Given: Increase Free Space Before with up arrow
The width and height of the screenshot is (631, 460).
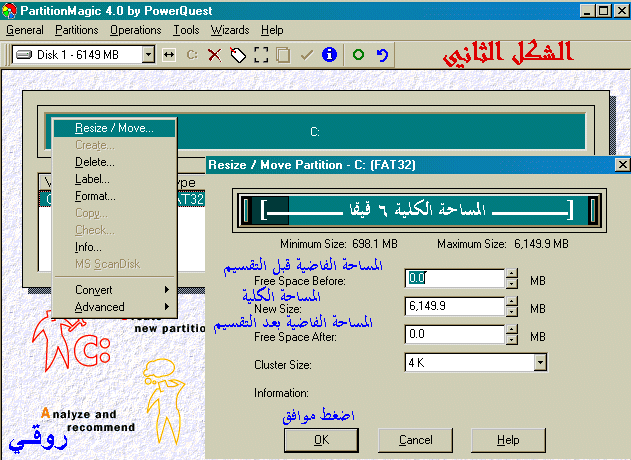Looking at the screenshot, I should pyautogui.click(x=511, y=273).
